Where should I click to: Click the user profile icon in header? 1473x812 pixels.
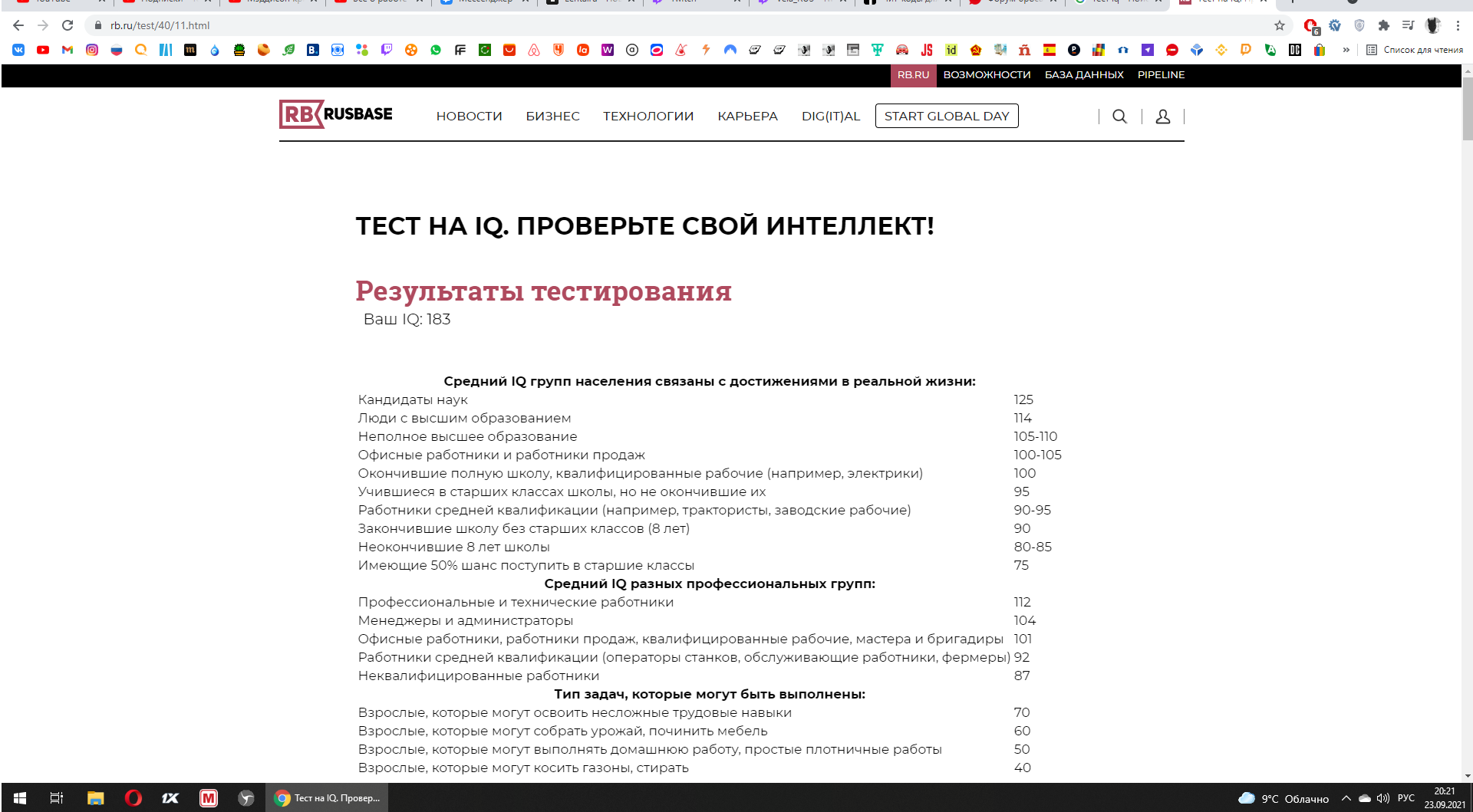coord(1162,117)
